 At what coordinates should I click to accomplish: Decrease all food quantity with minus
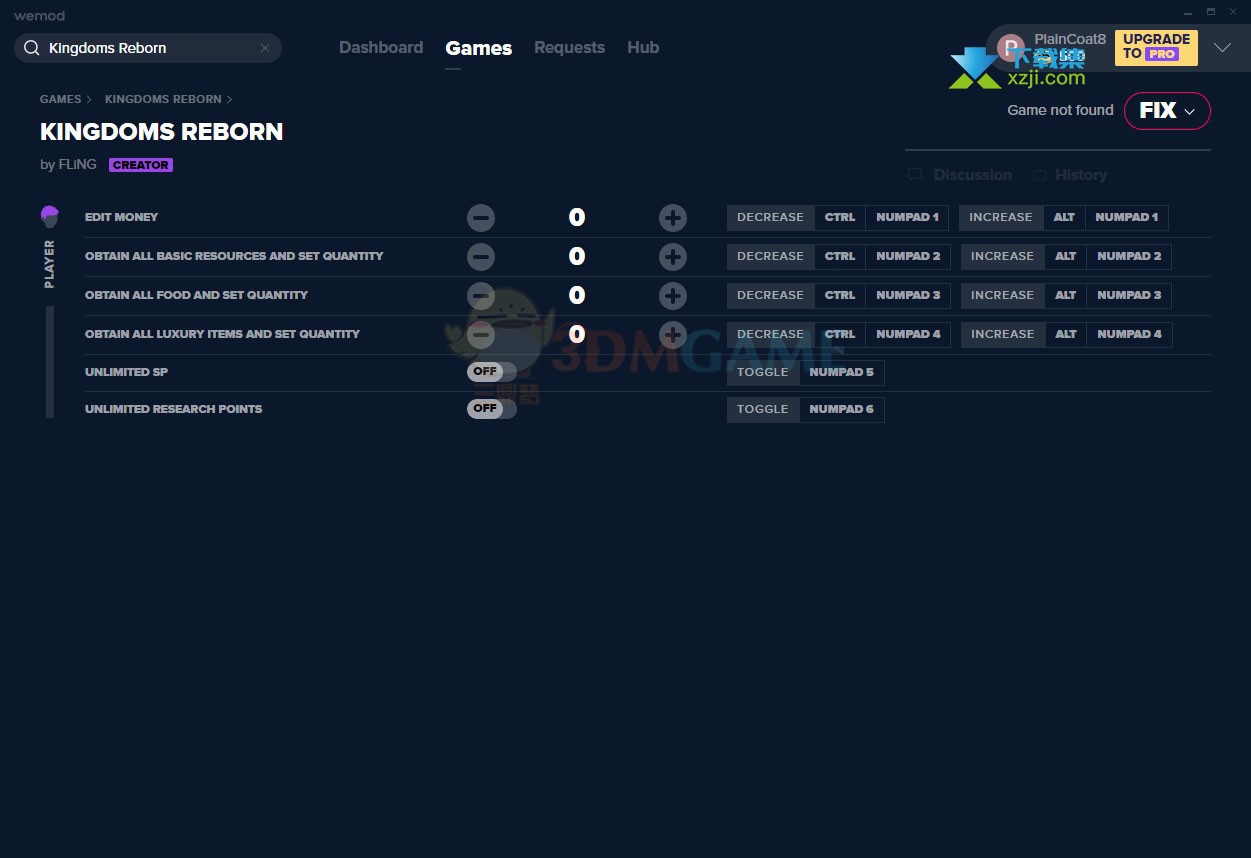[481, 295]
